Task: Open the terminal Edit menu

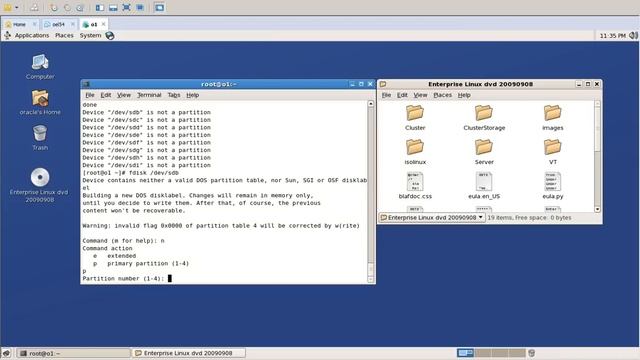Action: [x=106, y=95]
